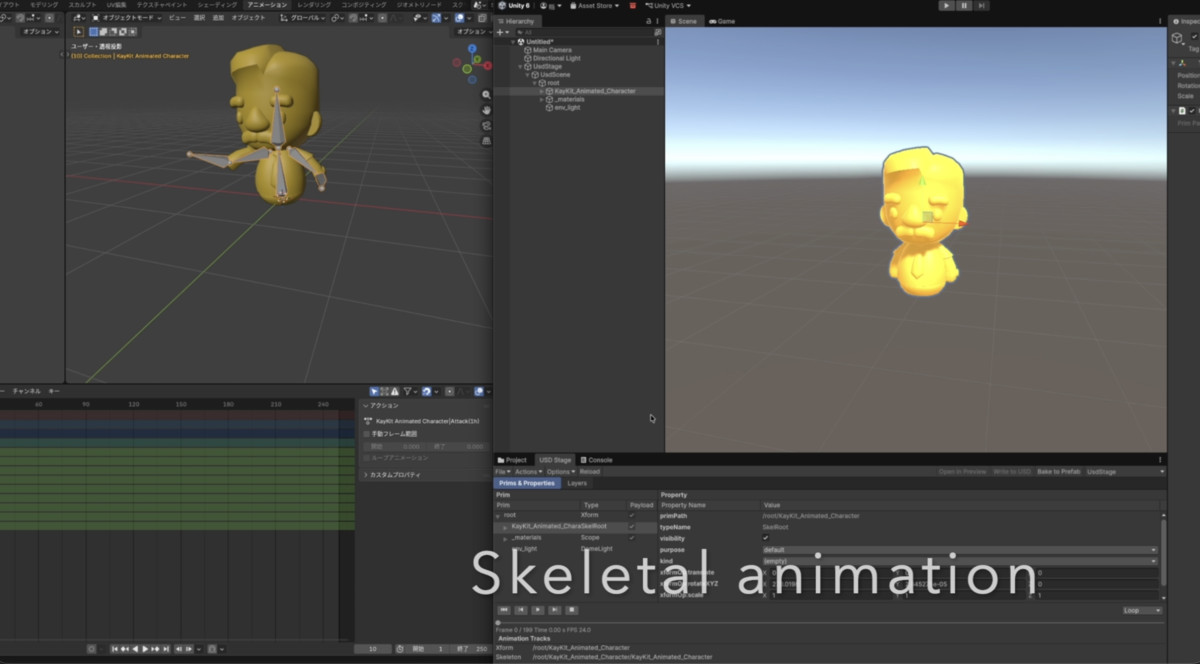1200x664 pixels.
Task: Select the Prims & Properties tab
Action: tap(529, 483)
